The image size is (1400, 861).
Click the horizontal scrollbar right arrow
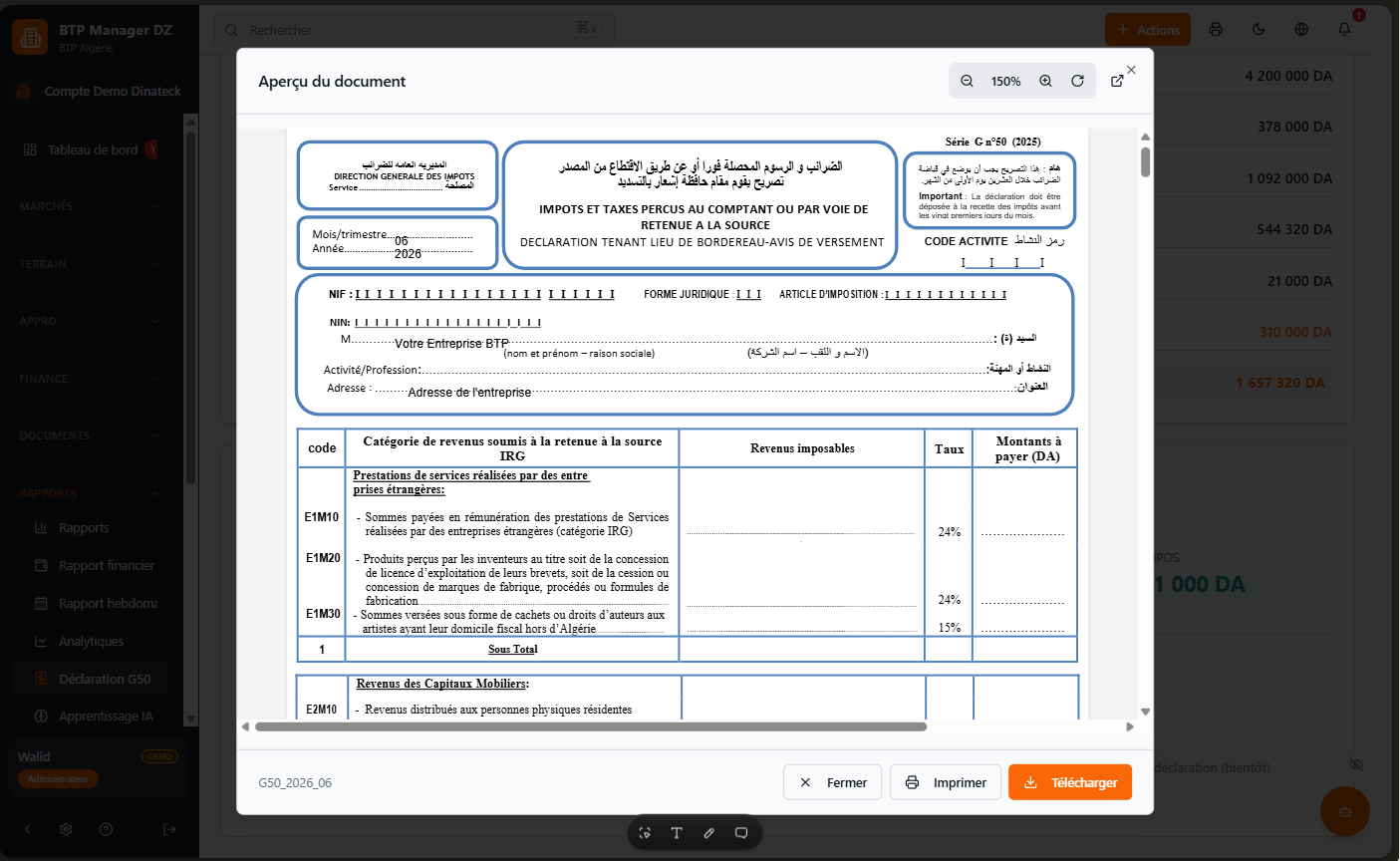1130,726
